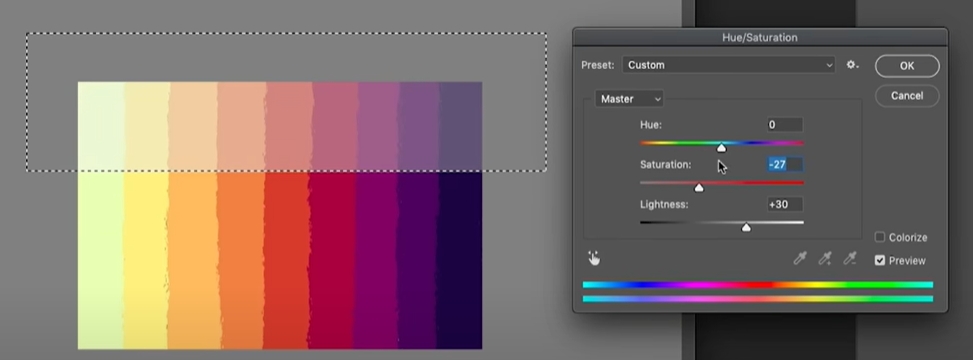Click the Hue label
The image size is (973, 360).
pyautogui.click(x=651, y=125)
